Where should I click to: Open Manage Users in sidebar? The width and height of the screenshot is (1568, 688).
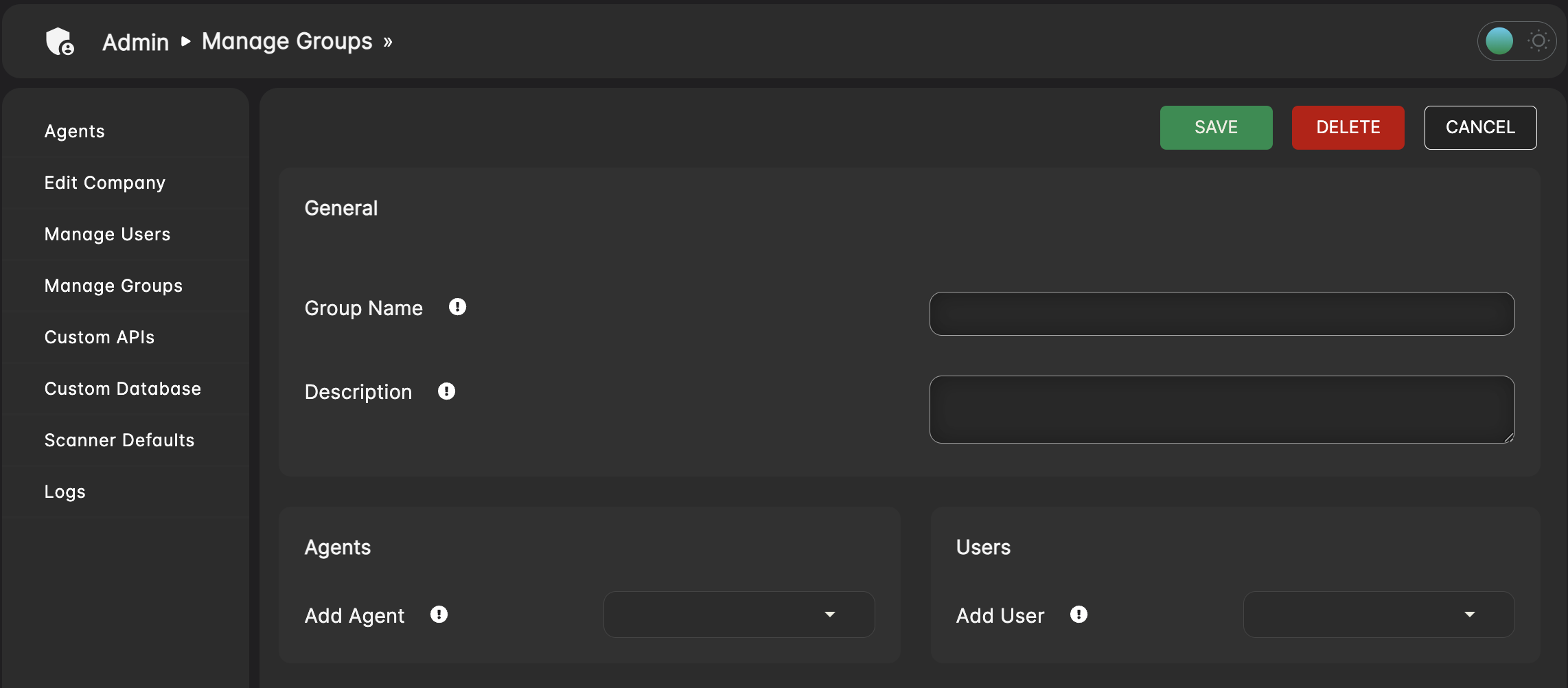click(108, 234)
